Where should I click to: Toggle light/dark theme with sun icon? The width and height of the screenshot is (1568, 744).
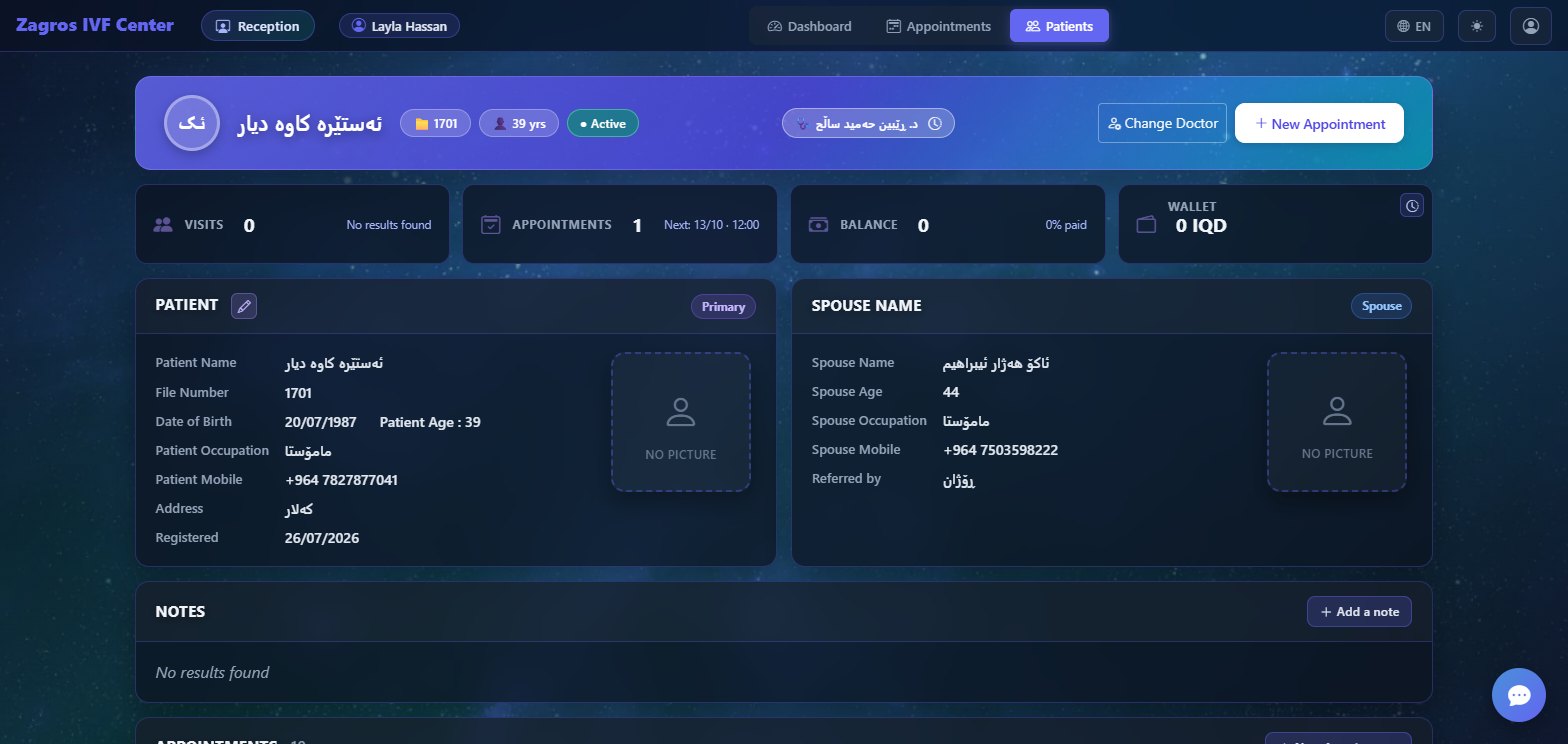click(x=1476, y=26)
